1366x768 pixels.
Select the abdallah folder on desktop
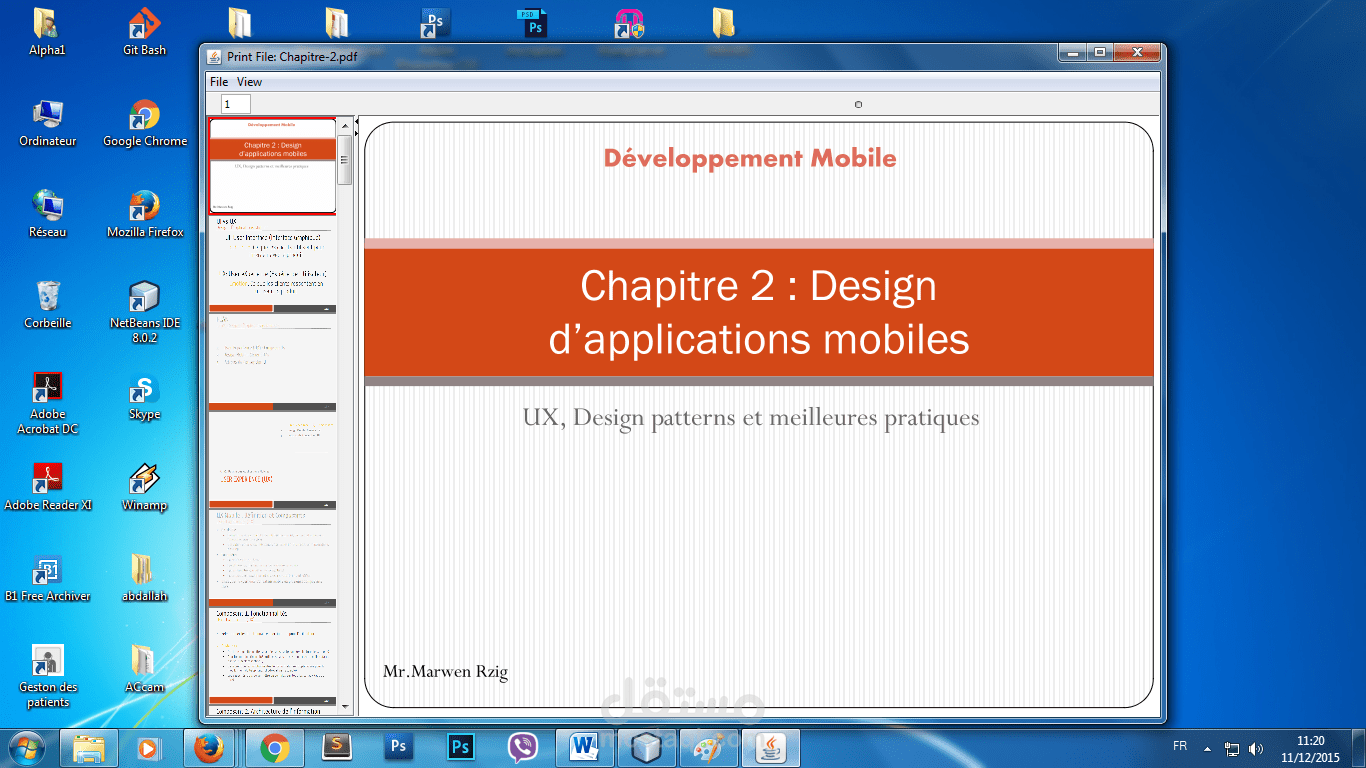tap(145, 578)
